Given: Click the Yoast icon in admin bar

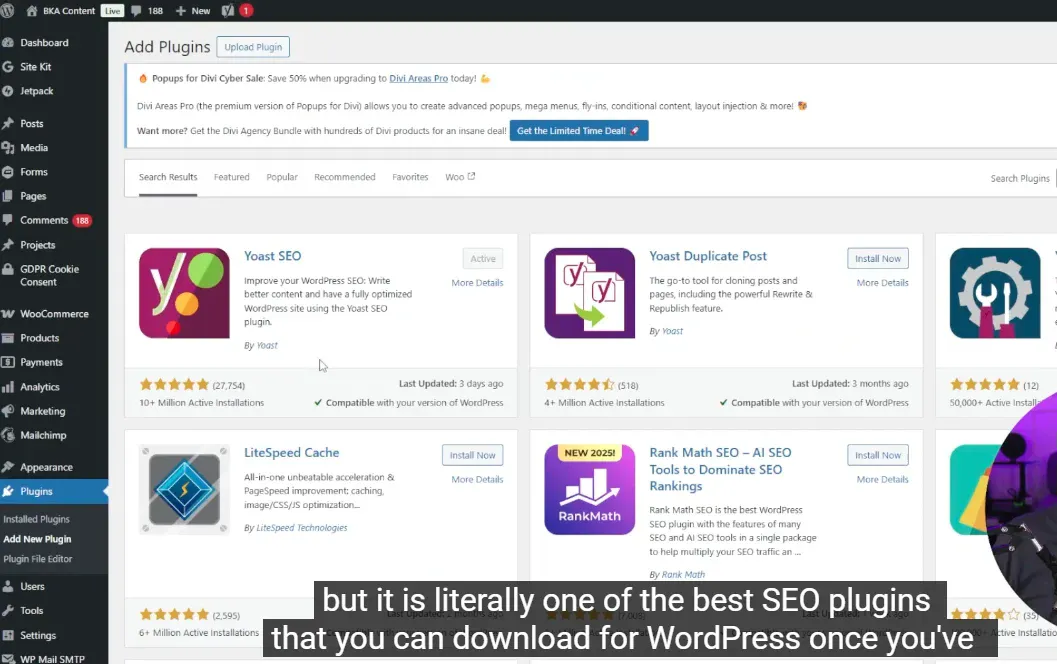Looking at the screenshot, I should click(227, 10).
